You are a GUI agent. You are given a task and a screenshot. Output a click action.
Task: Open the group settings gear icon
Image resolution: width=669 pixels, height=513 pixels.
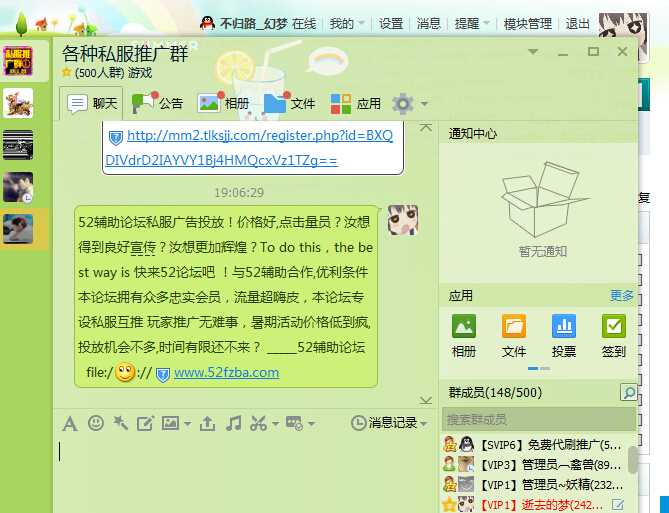pos(403,104)
